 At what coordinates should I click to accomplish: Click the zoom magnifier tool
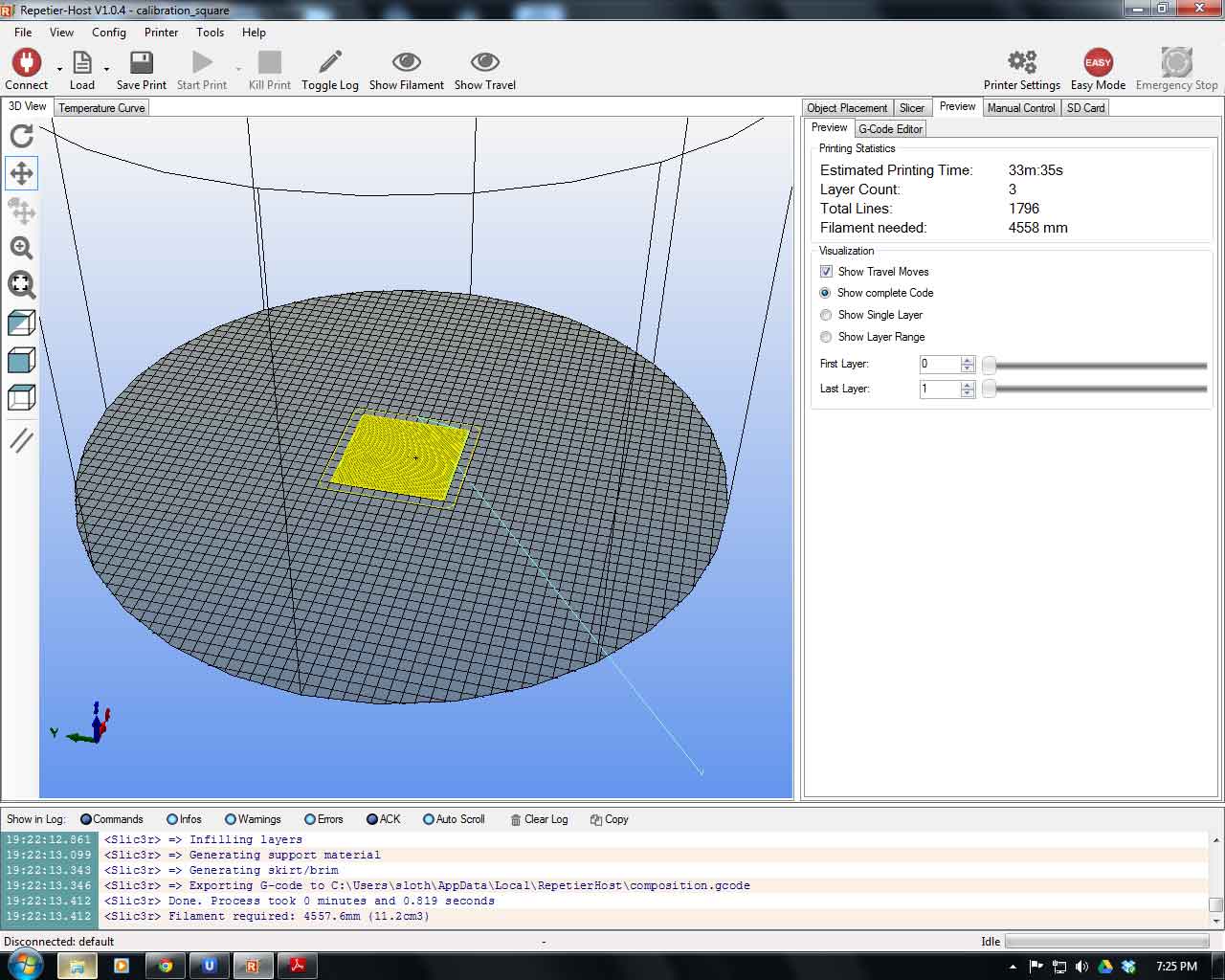21,248
